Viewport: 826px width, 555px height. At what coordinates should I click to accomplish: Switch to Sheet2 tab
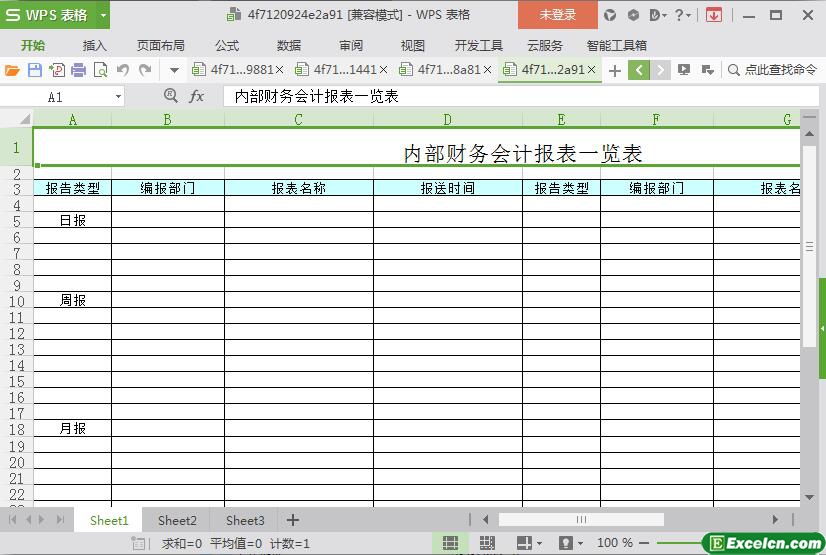point(177,520)
